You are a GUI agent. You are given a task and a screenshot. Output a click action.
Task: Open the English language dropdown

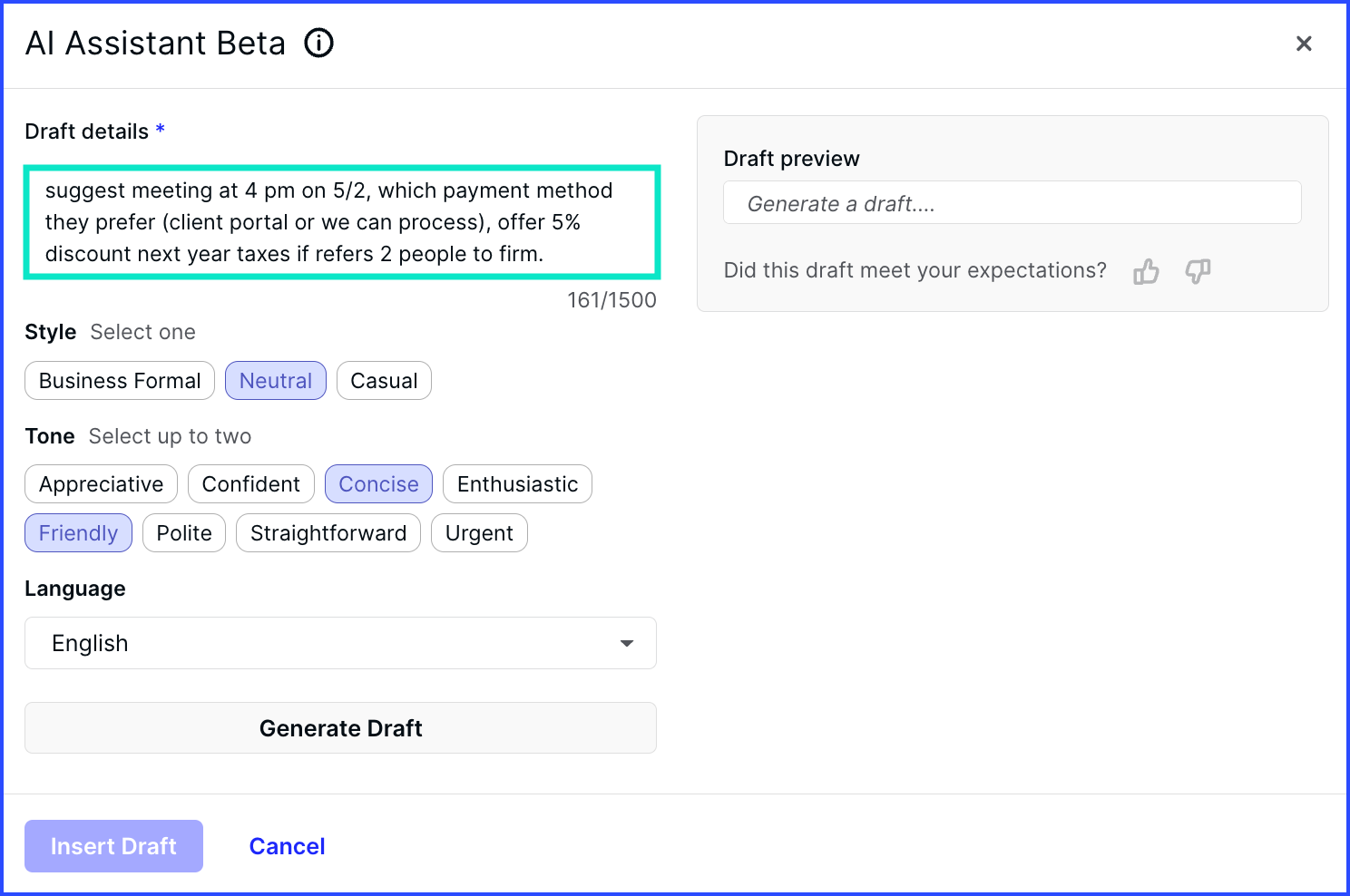[x=340, y=643]
